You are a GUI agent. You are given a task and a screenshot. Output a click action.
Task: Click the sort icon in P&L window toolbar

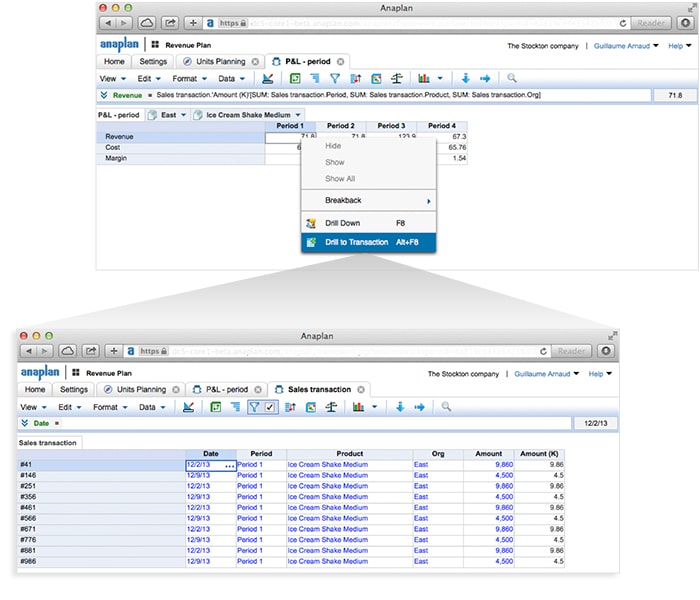click(x=355, y=79)
